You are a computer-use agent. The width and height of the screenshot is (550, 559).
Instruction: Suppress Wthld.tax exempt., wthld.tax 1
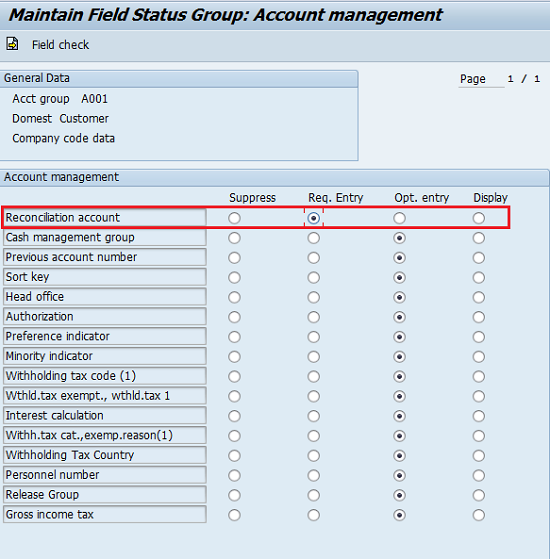234,396
